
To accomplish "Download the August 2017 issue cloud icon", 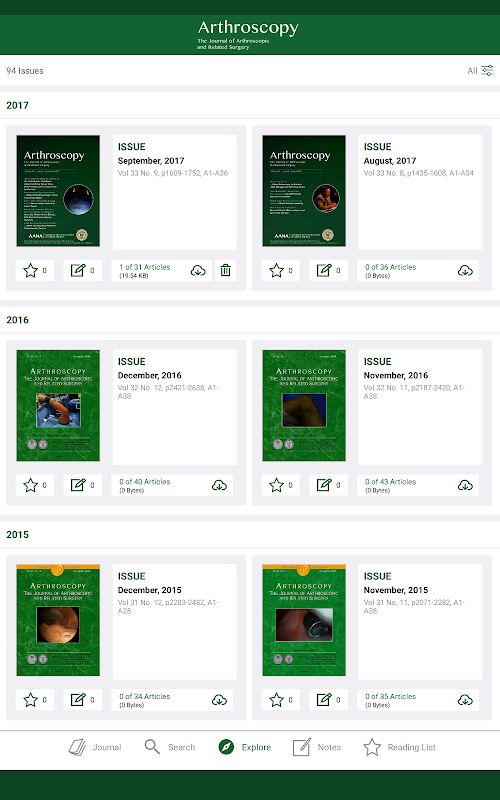I will [x=465, y=270].
